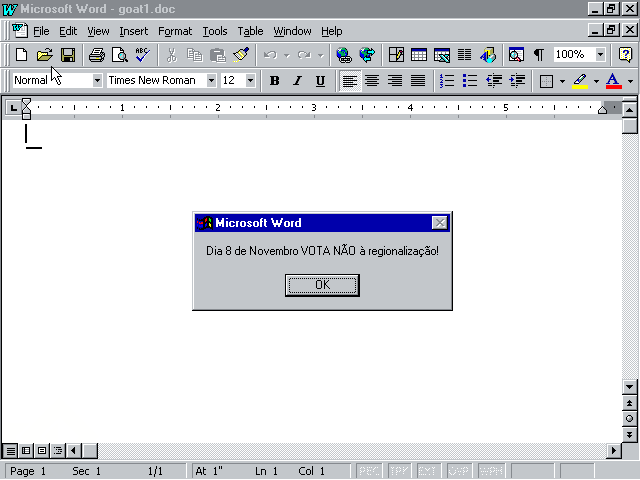Screen dimensions: 640x480
Task: Copy selection with the Copy icon
Action: click(x=195, y=55)
